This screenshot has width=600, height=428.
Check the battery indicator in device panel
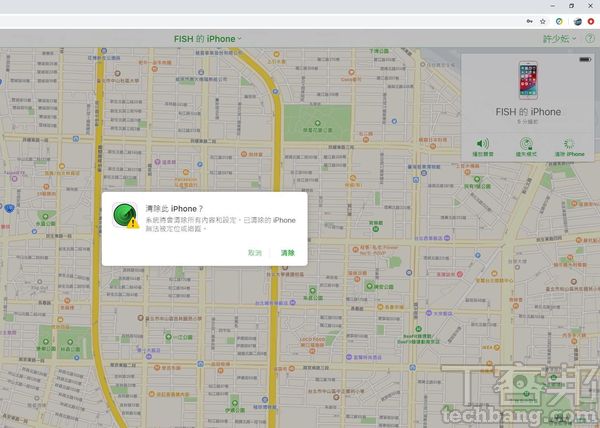585,59
